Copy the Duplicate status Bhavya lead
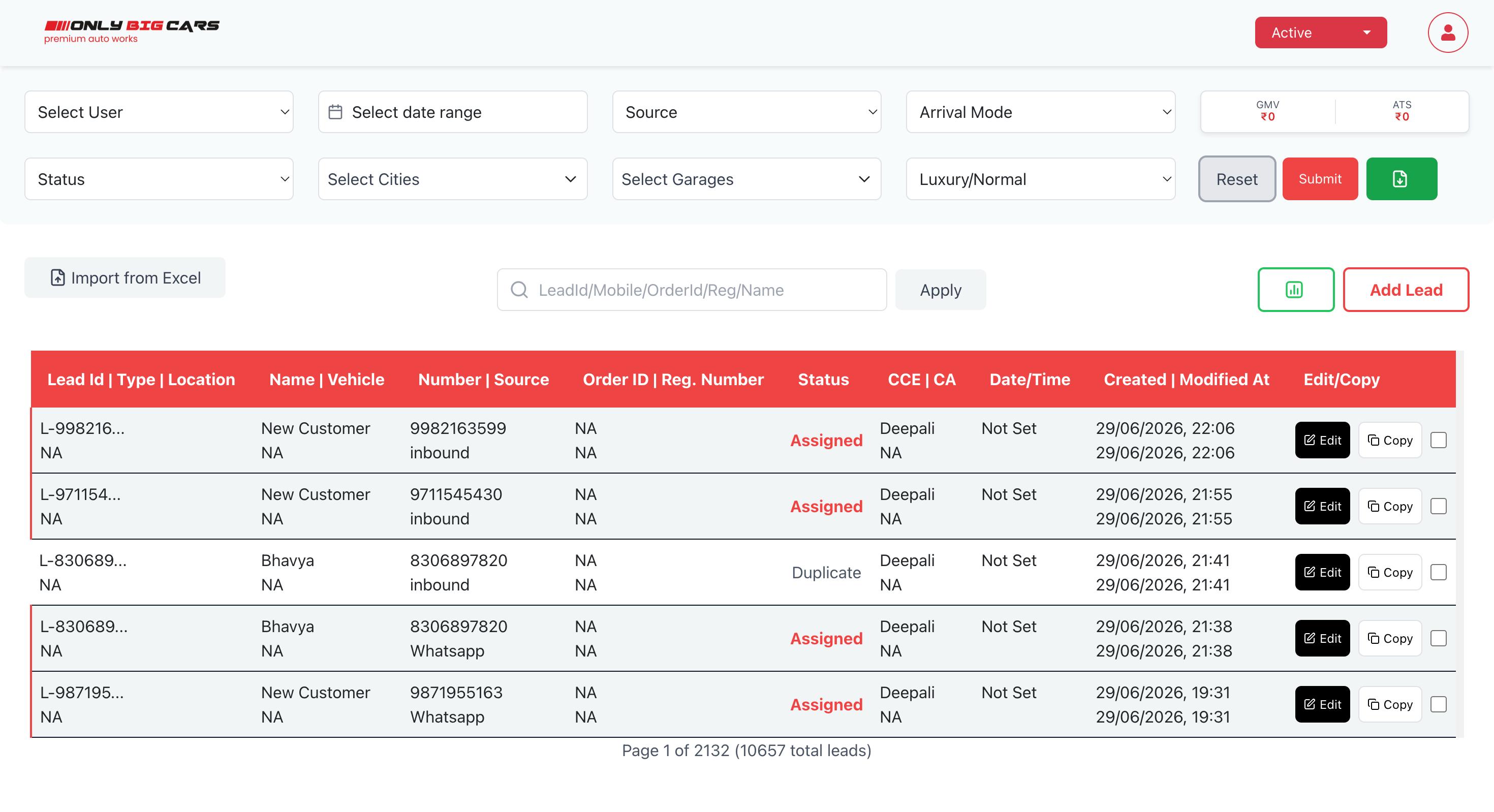The height and width of the screenshot is (812, 1494). pos(1390,573)
